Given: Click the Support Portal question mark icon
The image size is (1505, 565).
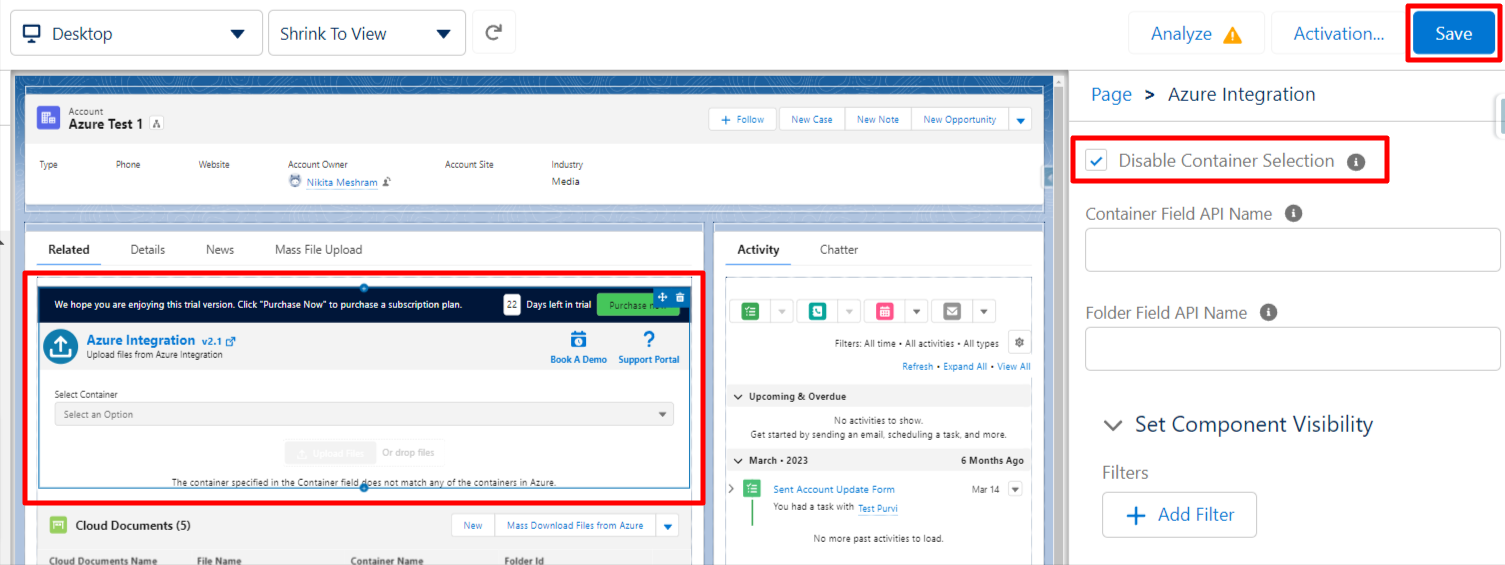Looking at the screenshot, I should pyautogui.click(x=649, y=339).
